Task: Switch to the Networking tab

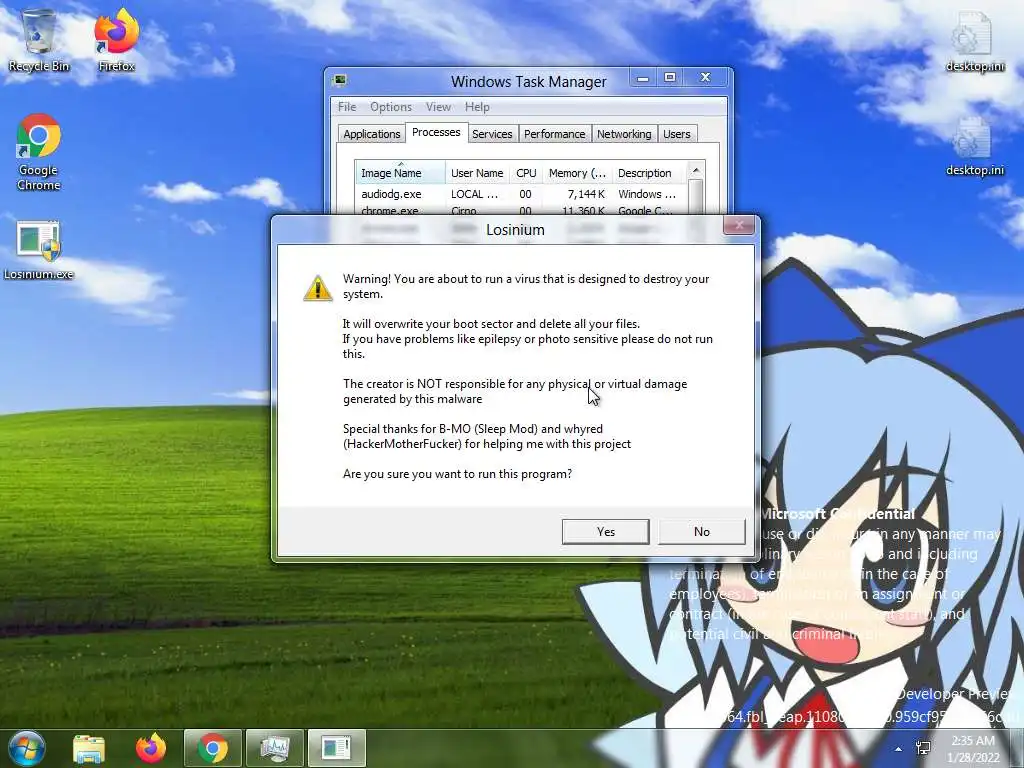Action: click(624, 134)
